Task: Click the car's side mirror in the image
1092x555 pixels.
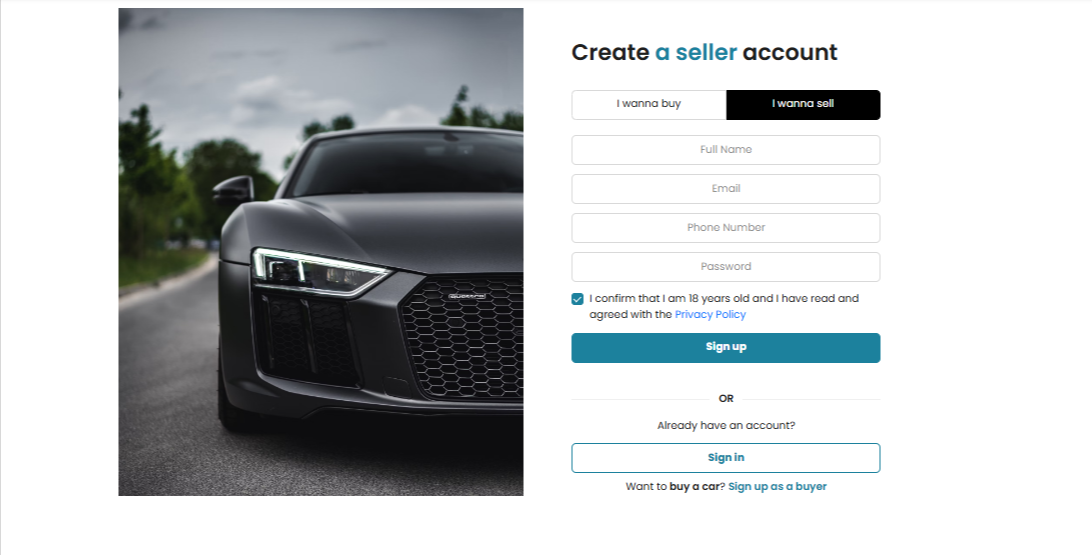Action: [x=233, y=189]
